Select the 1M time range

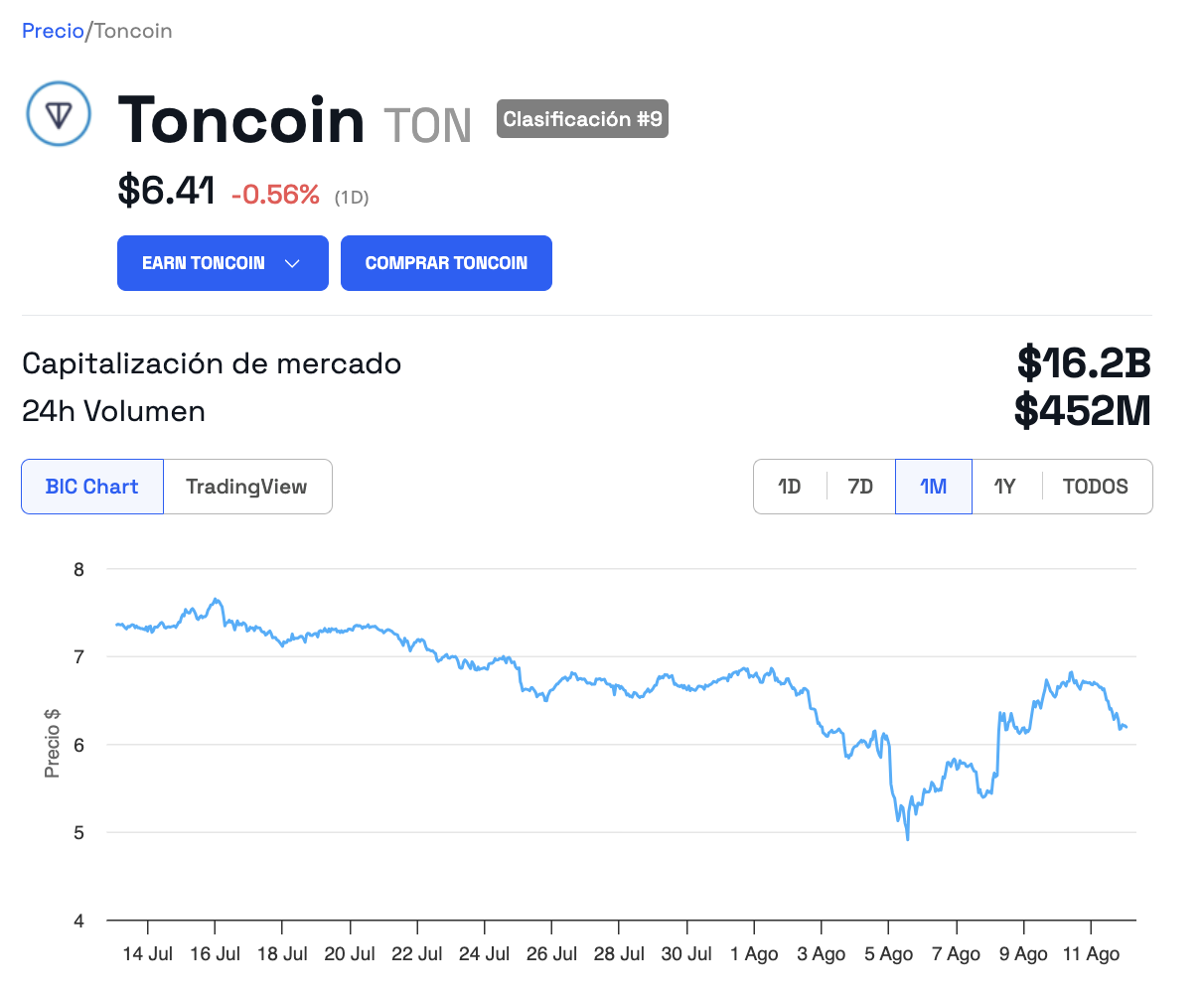[x=934, y=487]
